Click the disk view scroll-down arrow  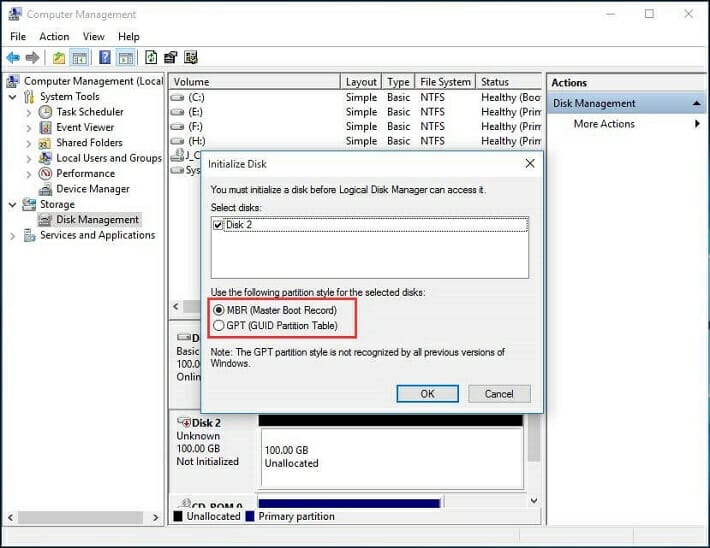coord(534,500)
